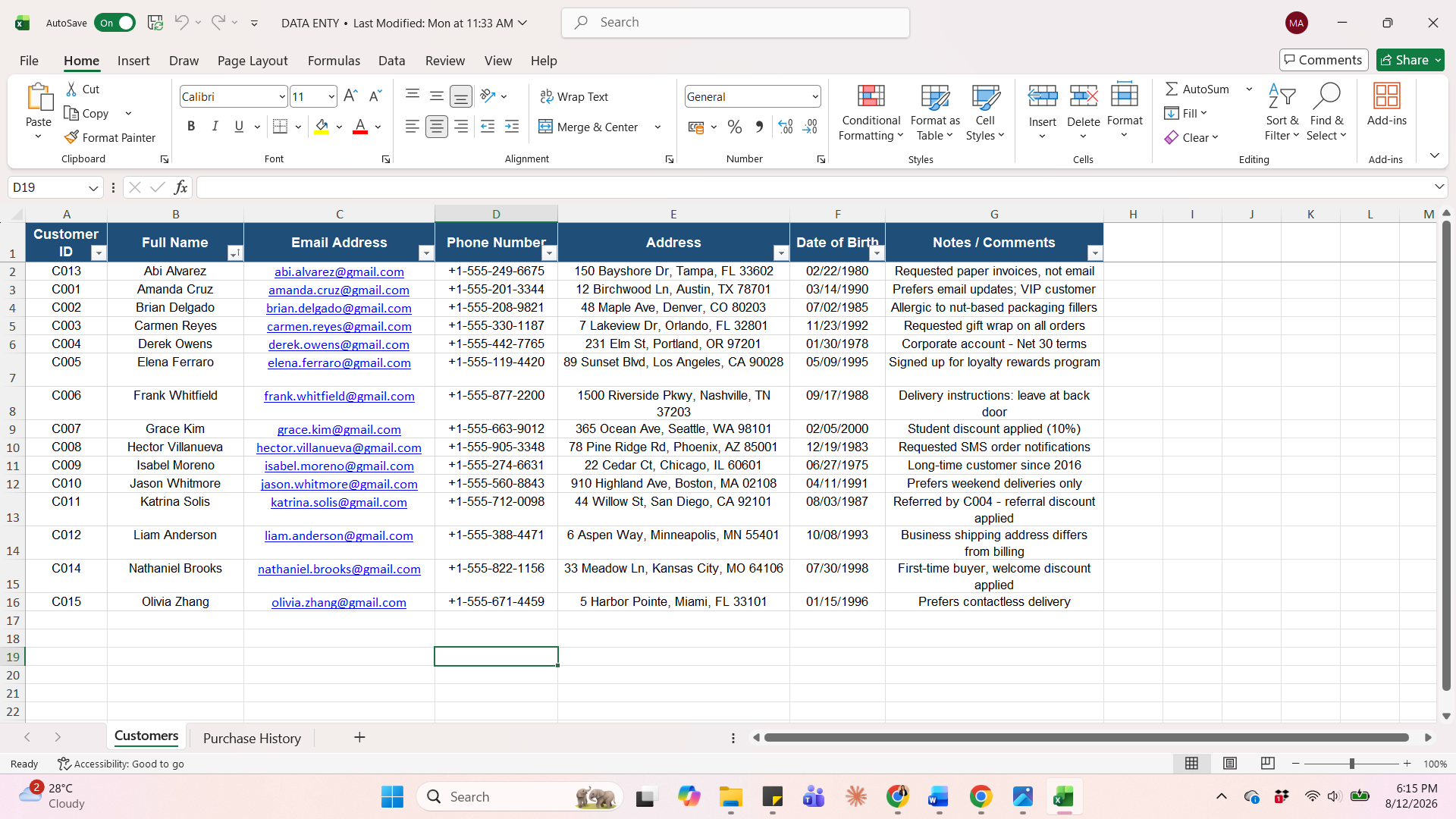Click Decrease Indent icon
Image resolution: width=1456 pixels, height=819 pixels.
point(488,127)
